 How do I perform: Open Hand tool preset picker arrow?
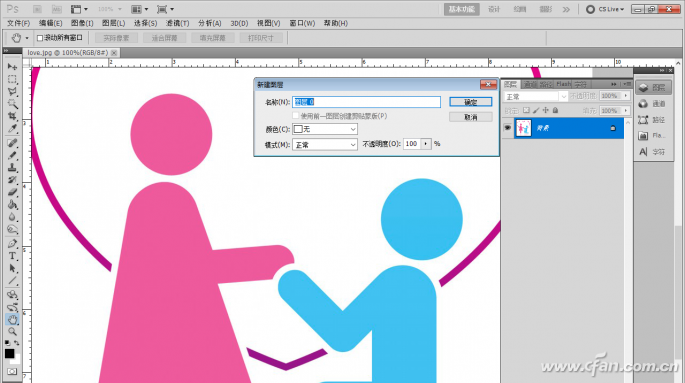(x=27, y=38)
